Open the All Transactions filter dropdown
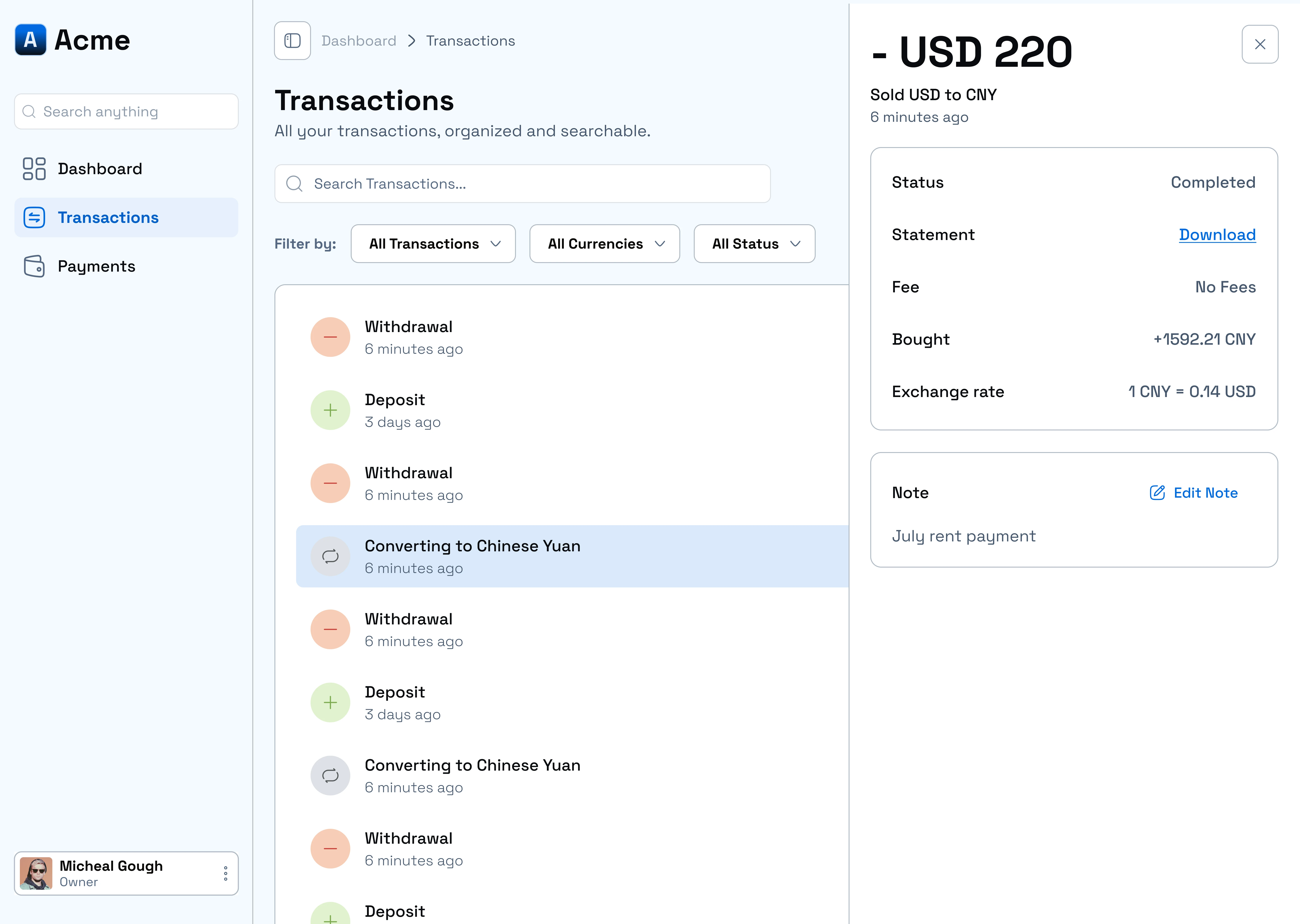 point(433,243)
